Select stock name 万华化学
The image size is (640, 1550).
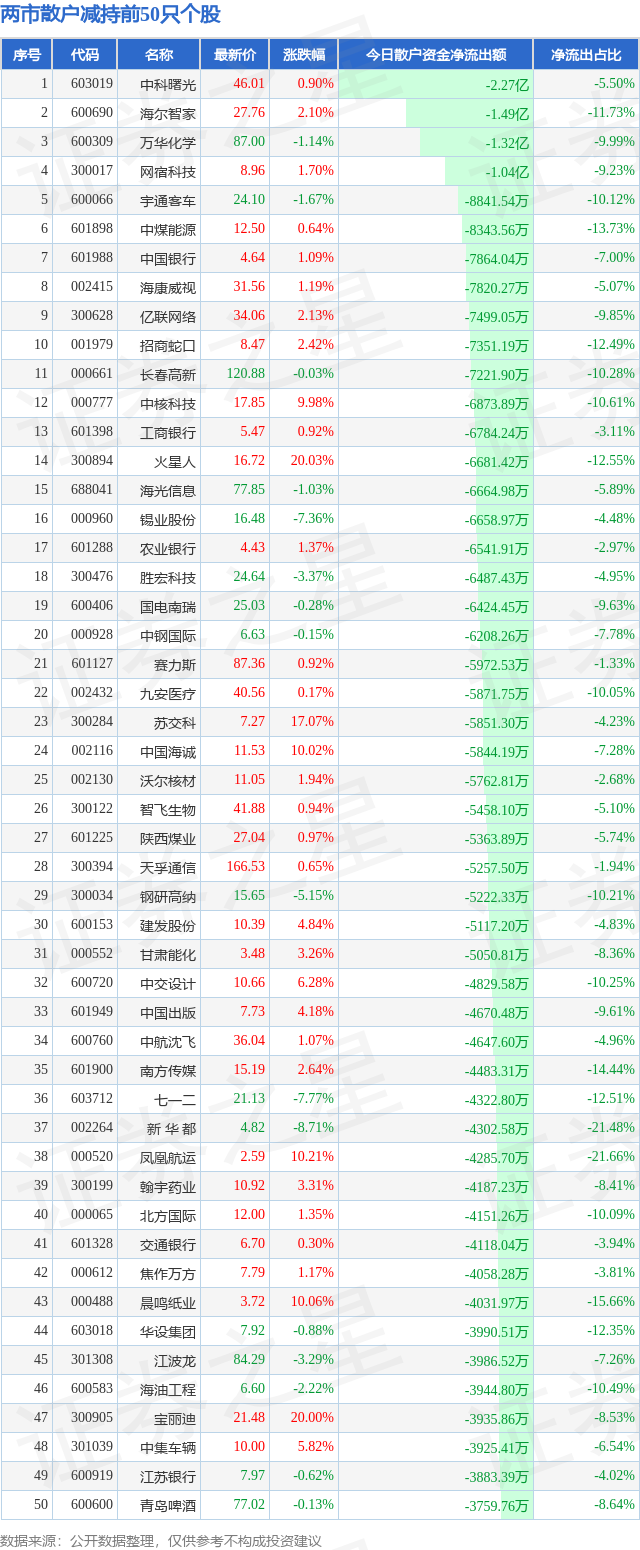[168, 142]
